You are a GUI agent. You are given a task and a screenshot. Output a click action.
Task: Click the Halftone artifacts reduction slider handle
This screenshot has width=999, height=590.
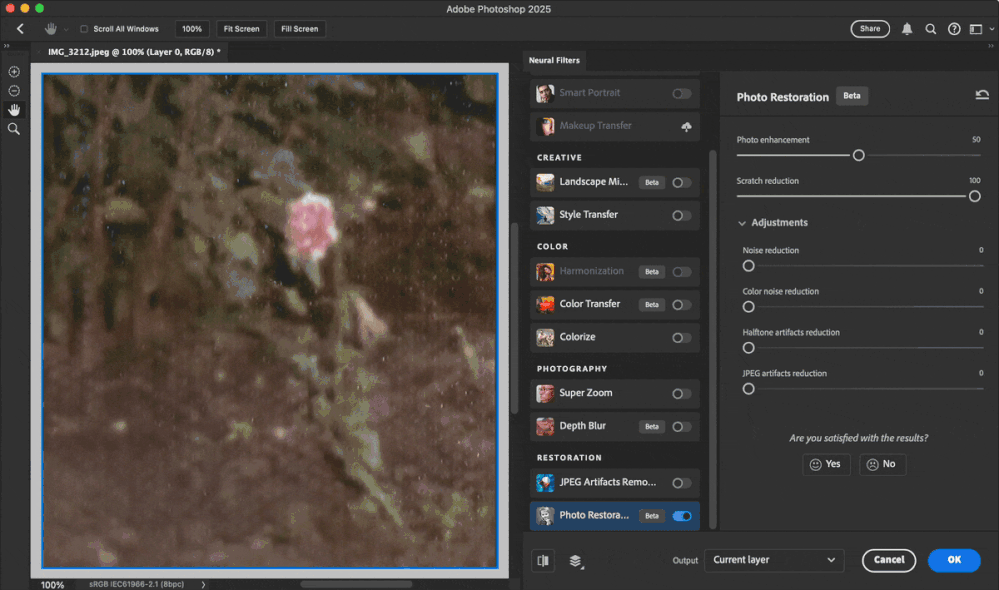pos(749,348)
